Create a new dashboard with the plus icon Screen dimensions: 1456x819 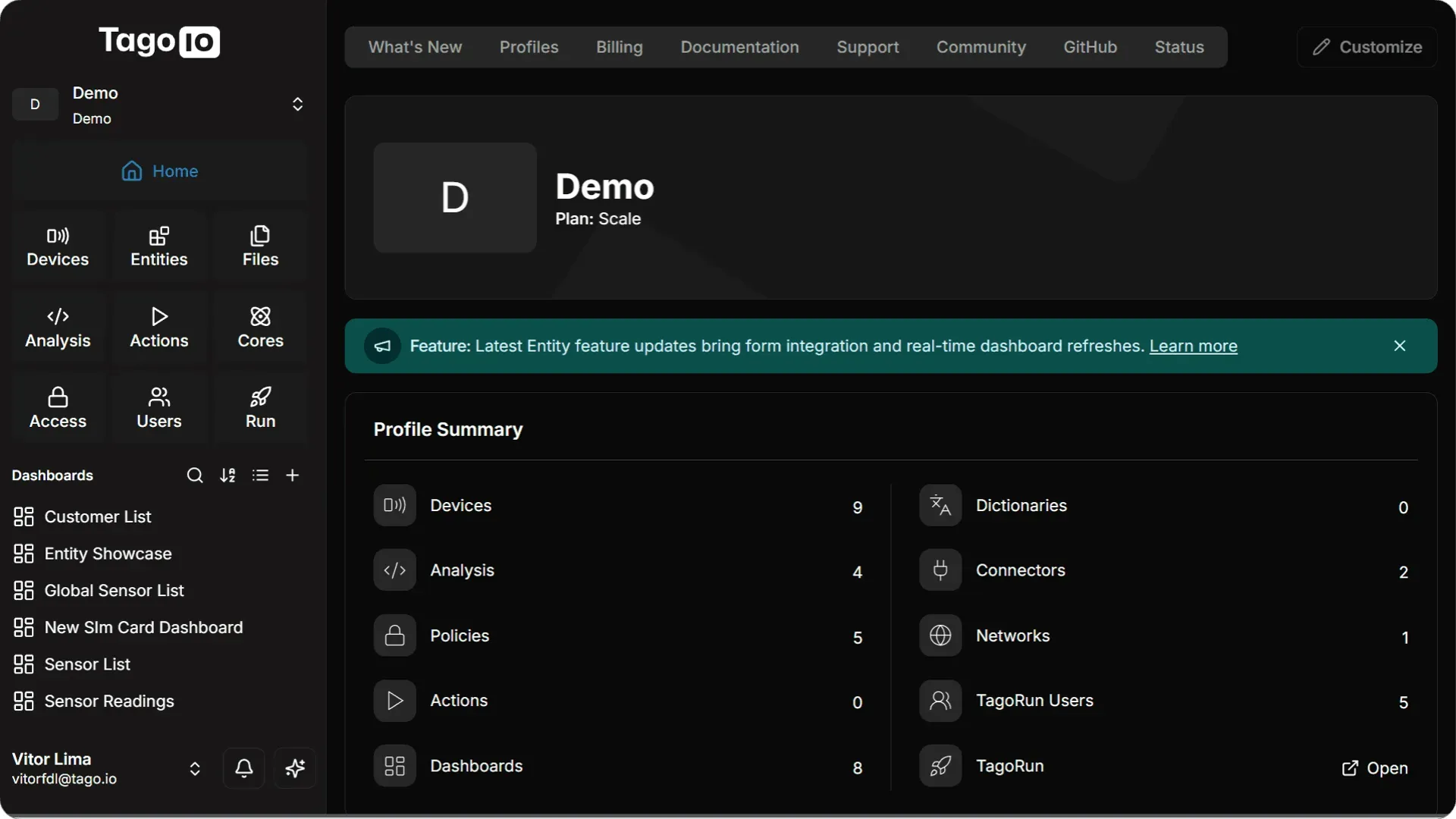(x=293, y=475)
